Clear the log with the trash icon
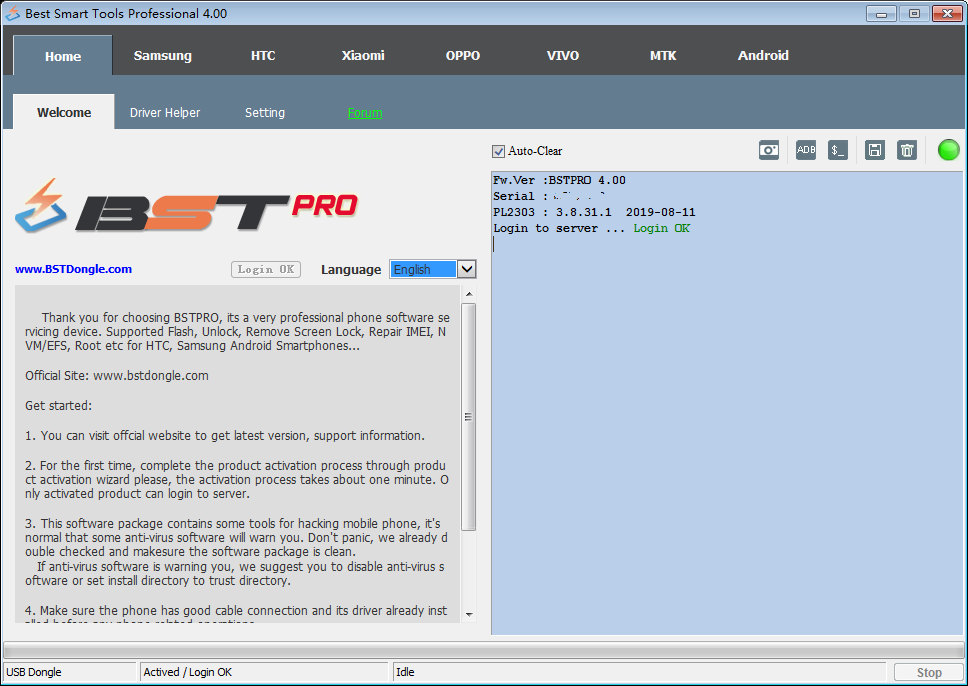The width and height of the screenshot is (968, 686). (907, 150)
